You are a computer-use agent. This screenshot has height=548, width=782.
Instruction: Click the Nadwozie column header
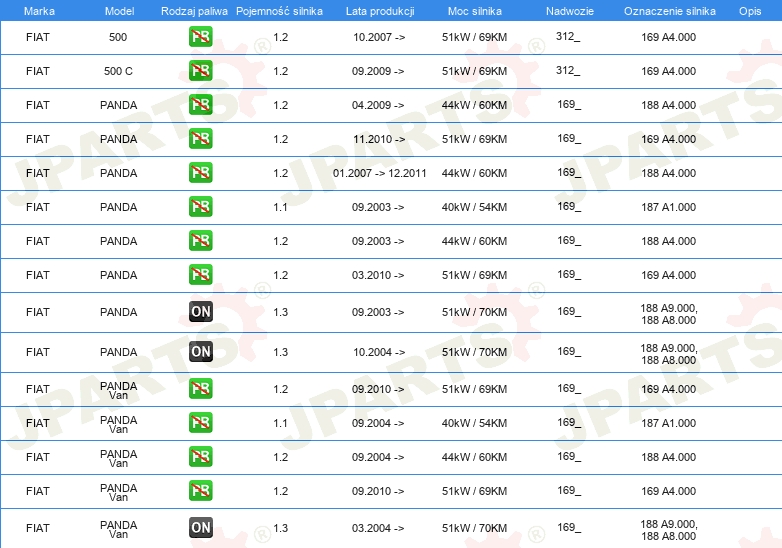[x=570, y=11]
